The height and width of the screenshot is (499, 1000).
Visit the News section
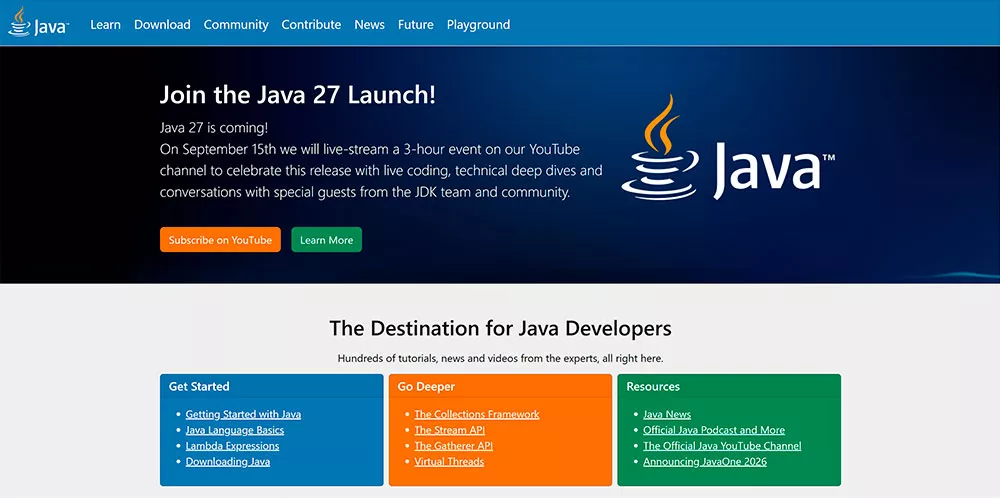[x=369, y=25]
